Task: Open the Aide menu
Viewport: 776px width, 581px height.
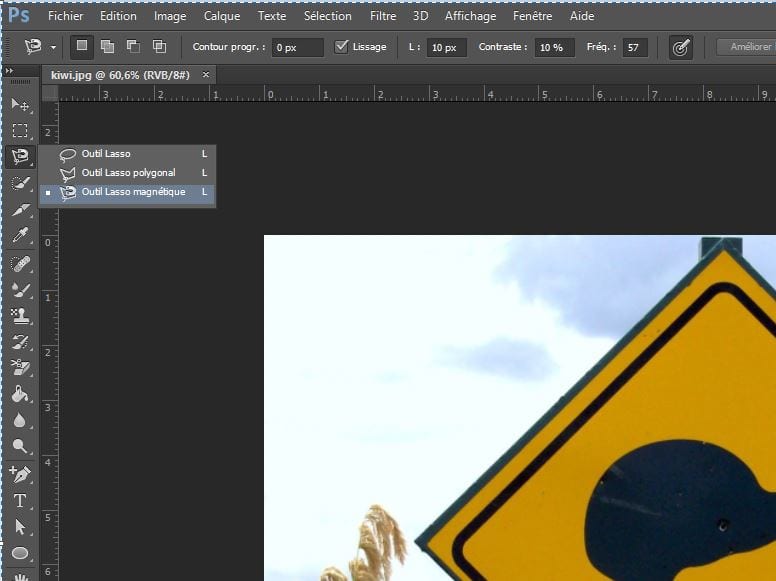Action: [x=582, y=16]
